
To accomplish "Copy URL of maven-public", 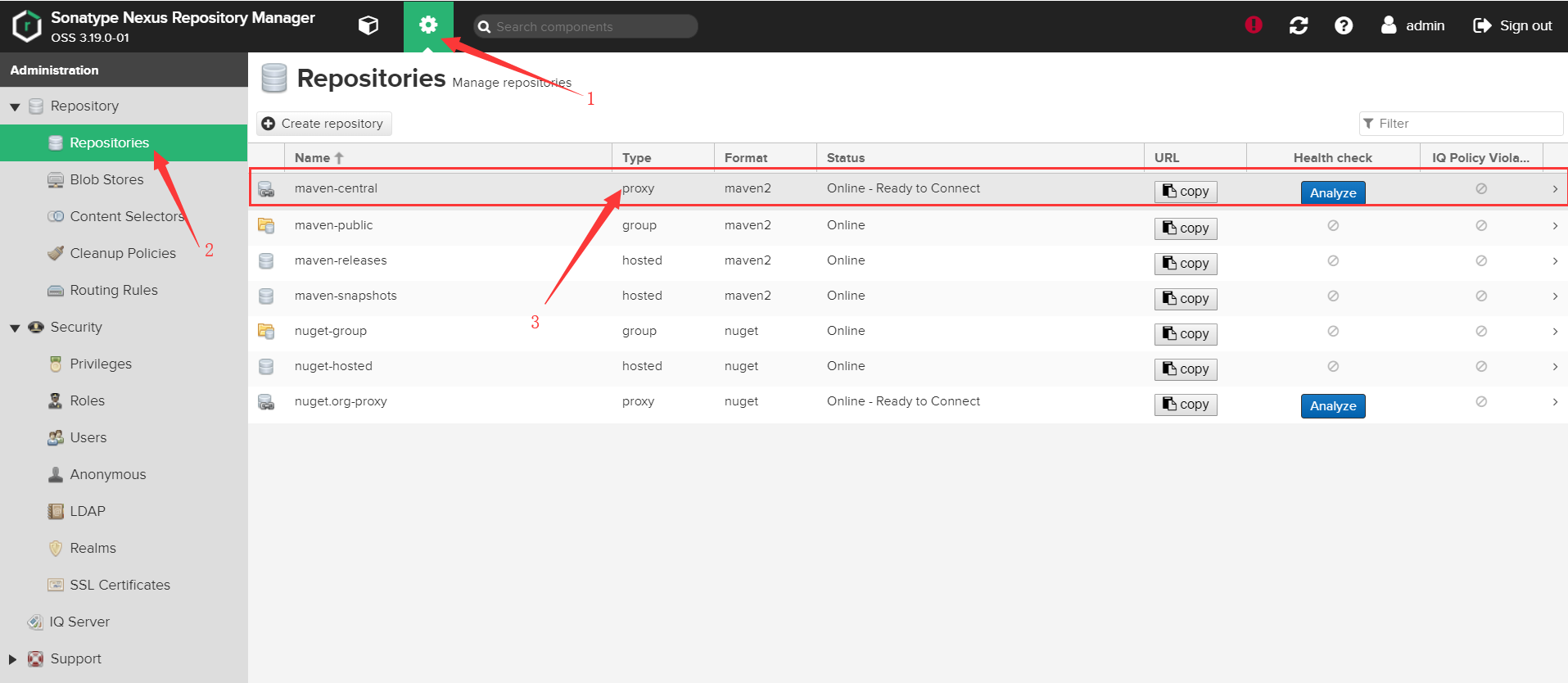I will click(1186, 228).
